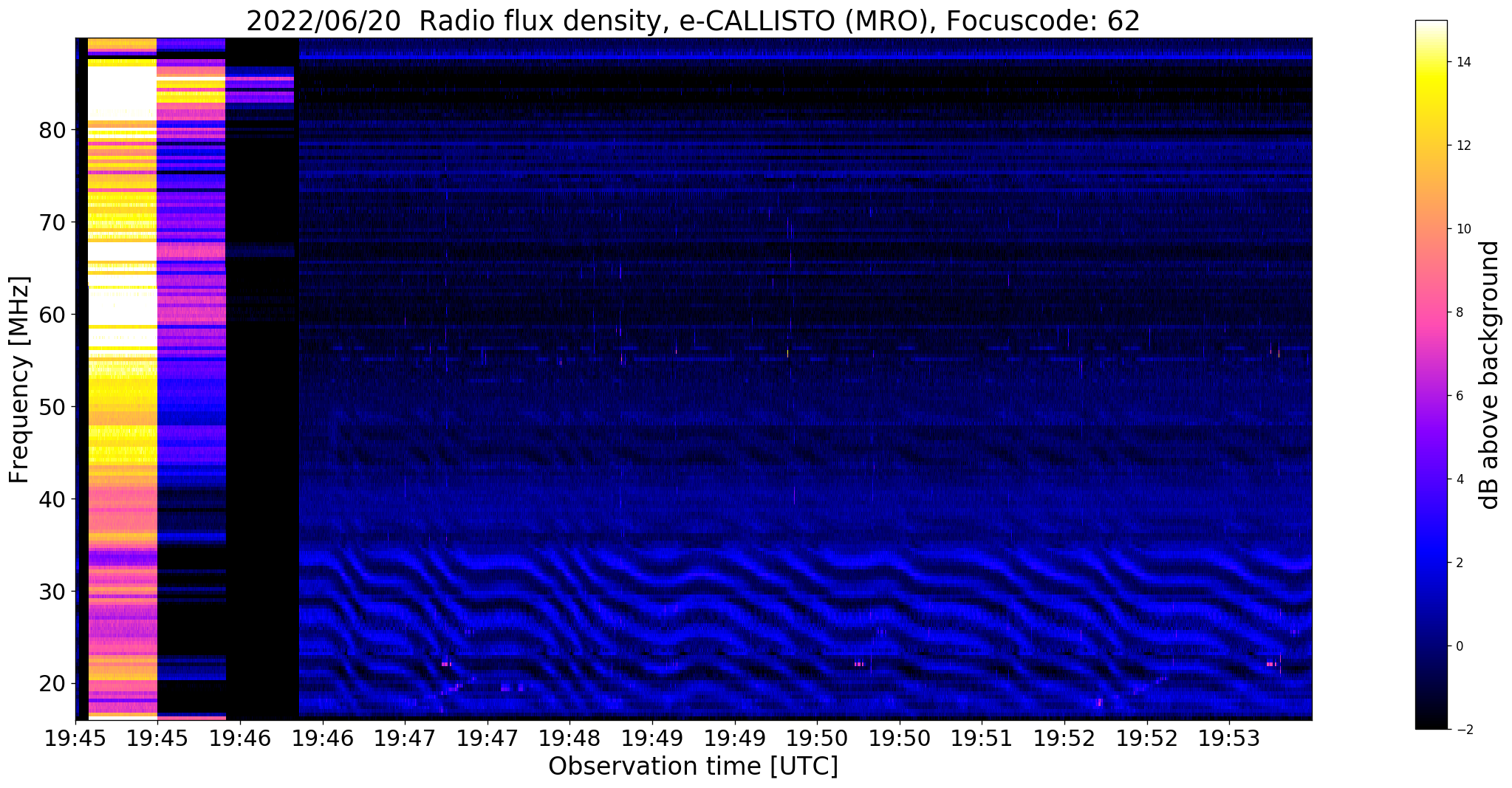Click the 60 MHz frequency tick label
This screenshot has height=788, width=1512.
(x=52, y=315)
